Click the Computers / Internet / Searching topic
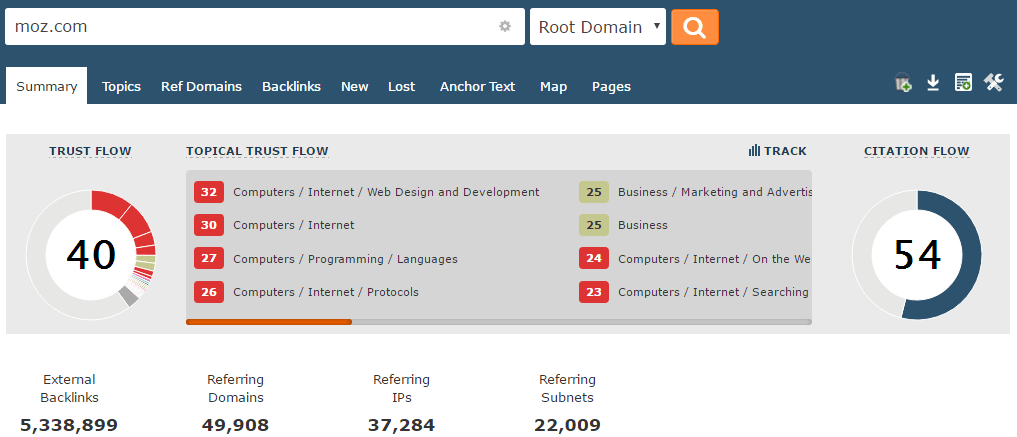Viewport: 1017px width, 437px height. [x=713, y=292]
